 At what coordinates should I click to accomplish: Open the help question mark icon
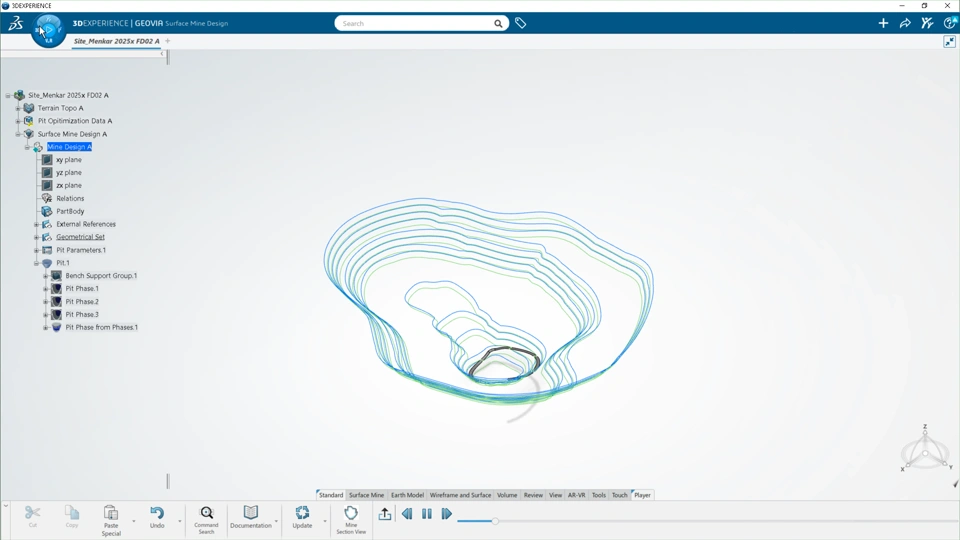coord(950,23)
